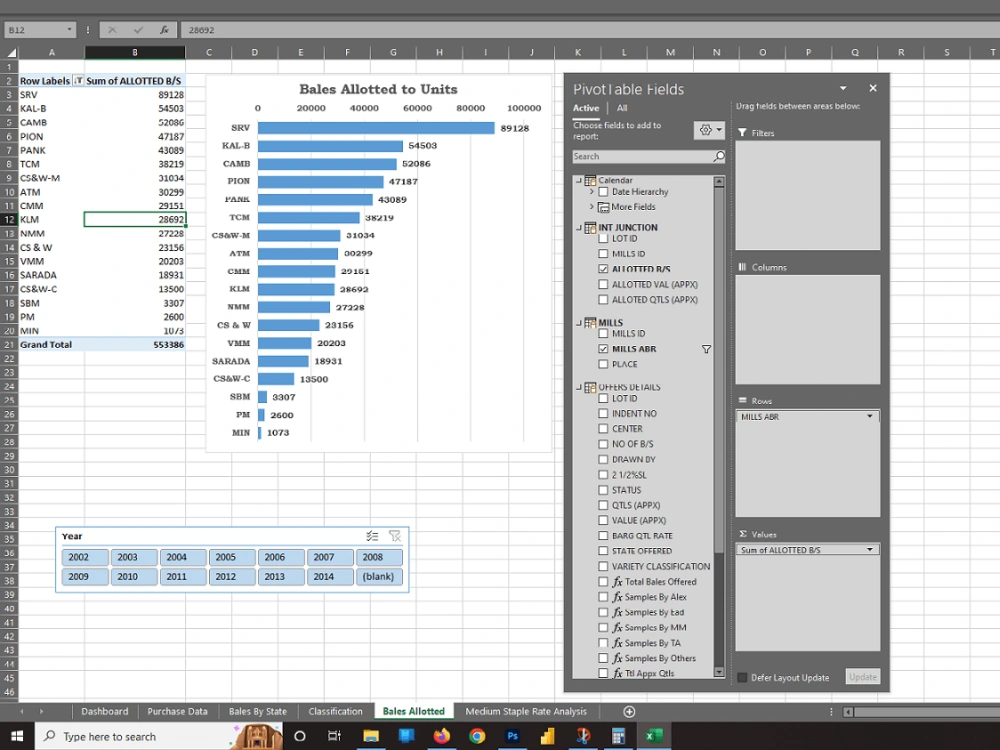Open the Classification sheet tab
Screen dimensions: 1000x750
click(335, 712)
